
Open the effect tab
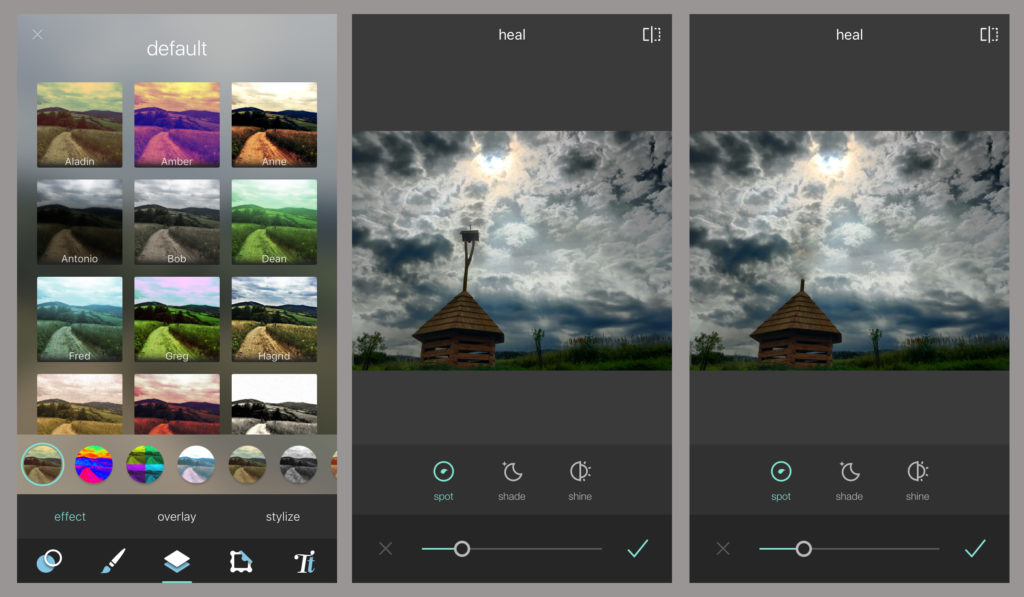coord(70,517)
